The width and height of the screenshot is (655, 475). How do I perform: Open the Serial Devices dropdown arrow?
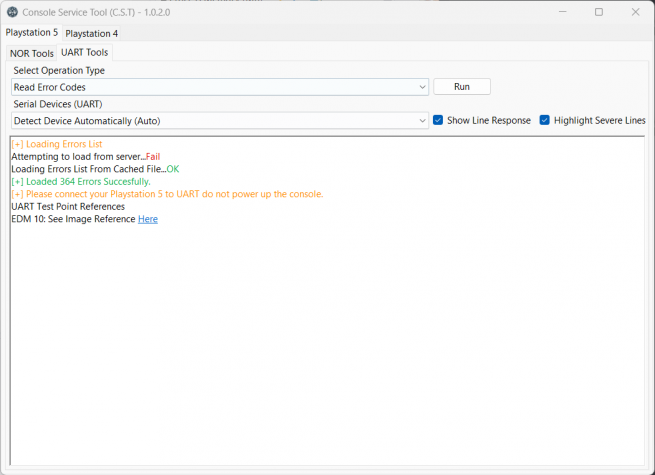tap(423, 121)
